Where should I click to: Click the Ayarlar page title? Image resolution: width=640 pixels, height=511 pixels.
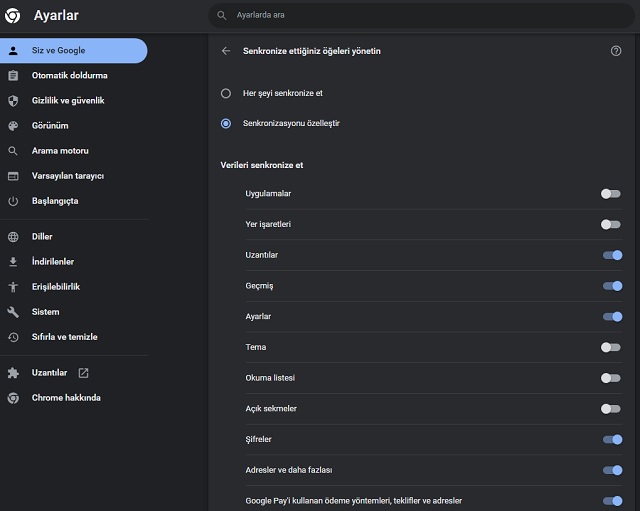[56, 16]
